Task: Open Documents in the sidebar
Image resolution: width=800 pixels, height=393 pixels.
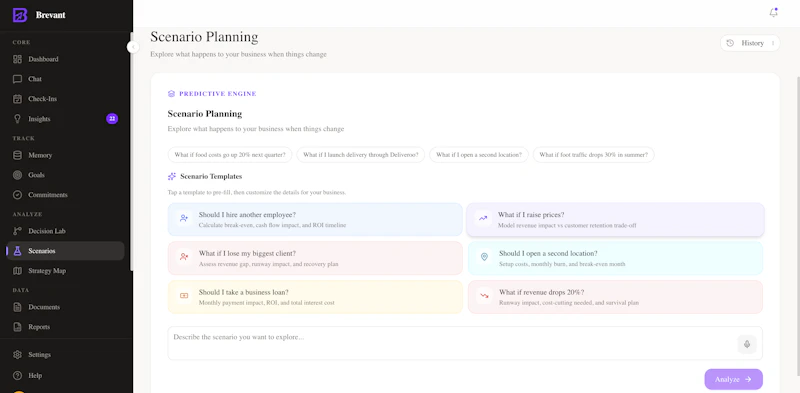Action: click(65, 307)
